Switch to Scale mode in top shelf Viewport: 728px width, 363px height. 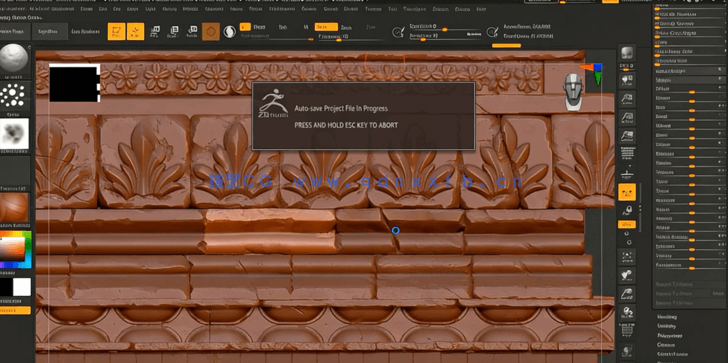point(173,32)
